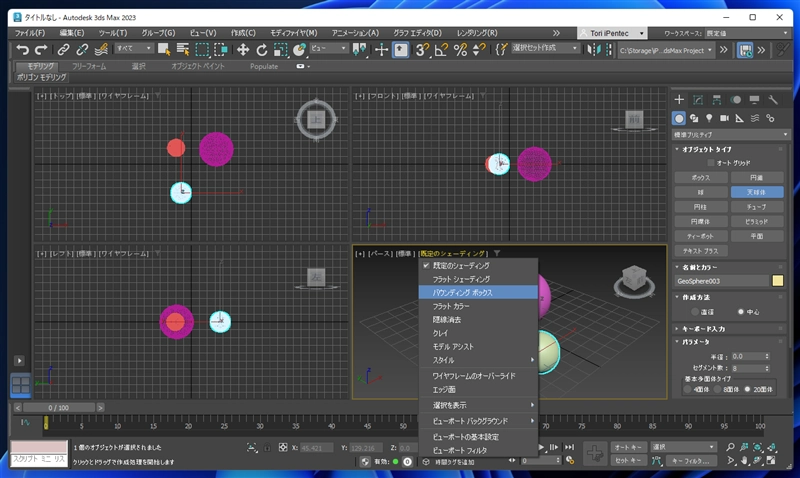This screenshot has width=800, height=478.
Task: Open the ファイル(F) menu
Action: (x=30, y=33)
